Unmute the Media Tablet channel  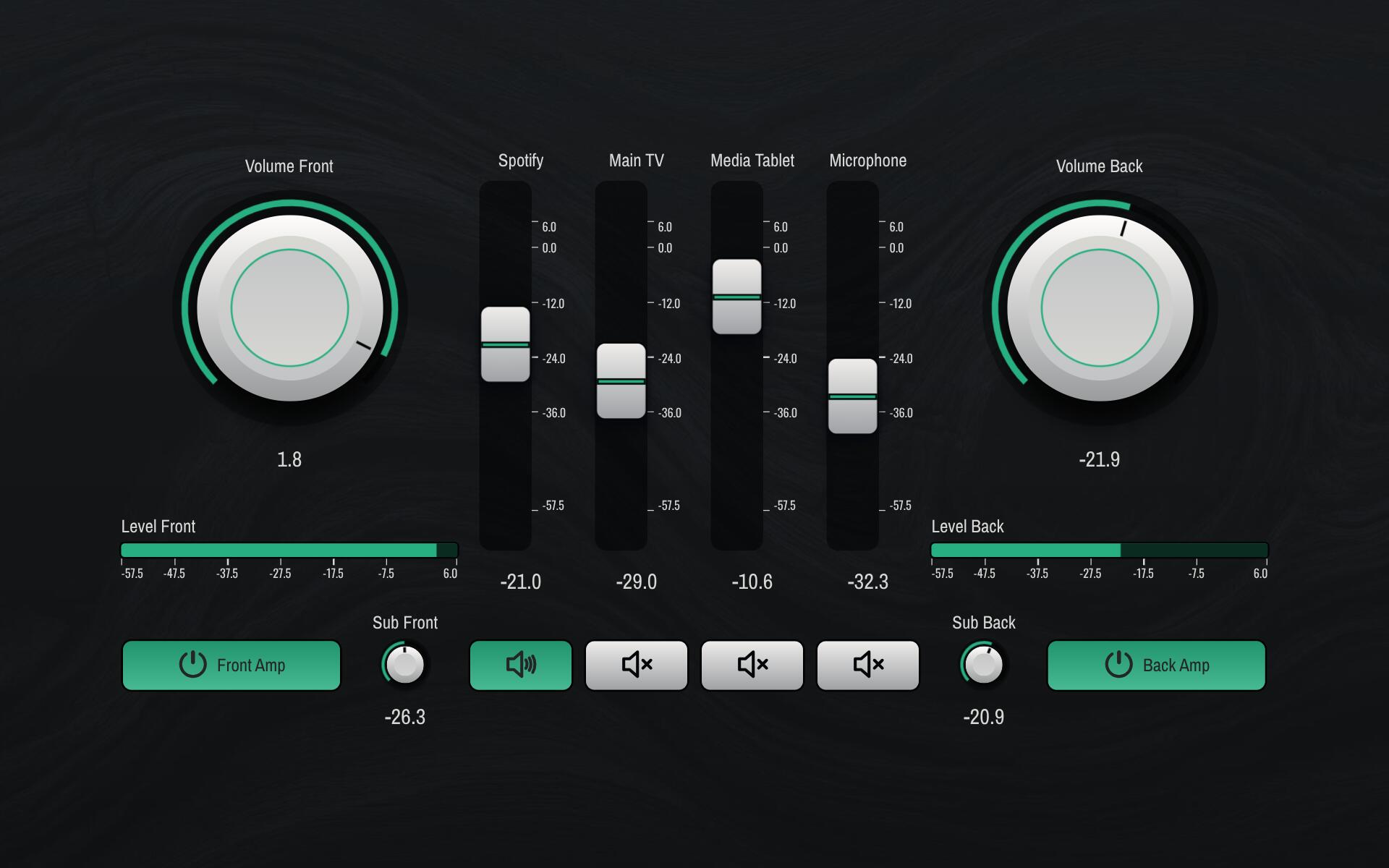point(752,665)
